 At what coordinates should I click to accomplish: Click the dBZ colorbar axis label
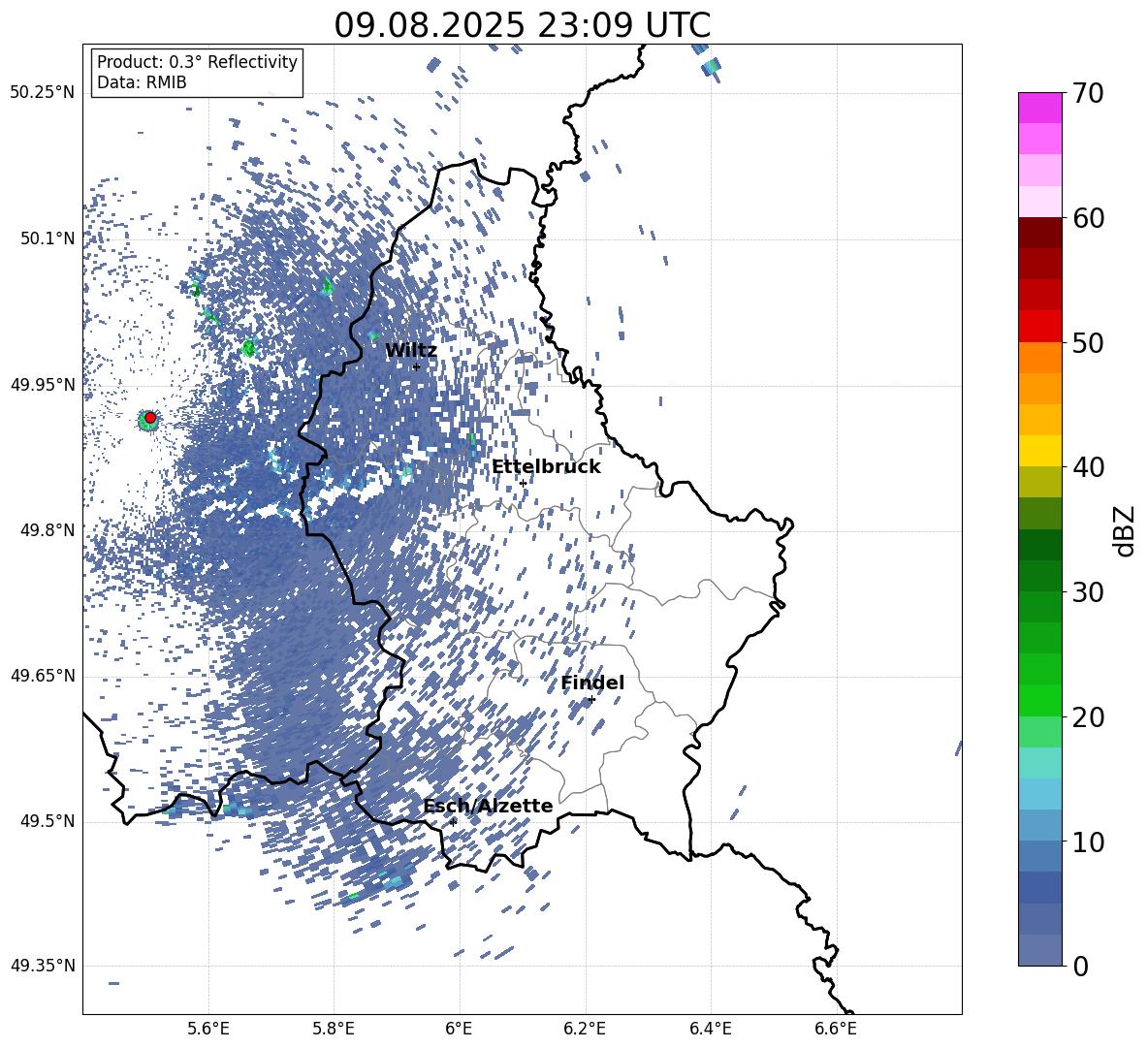tap(1126, 530)
